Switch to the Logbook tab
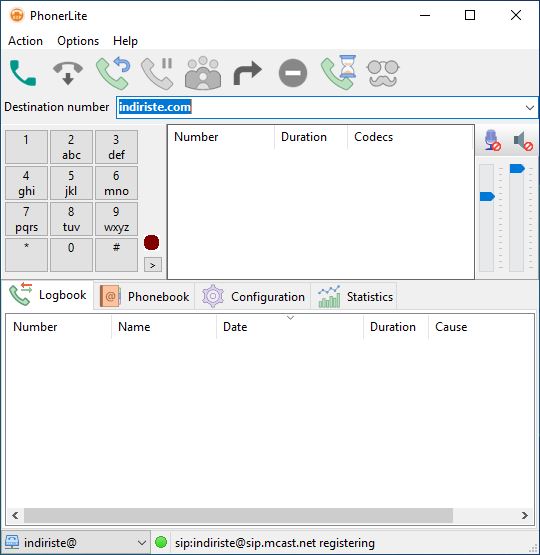The height and width of the screenshot is (555, 540). tap(47, 295)
